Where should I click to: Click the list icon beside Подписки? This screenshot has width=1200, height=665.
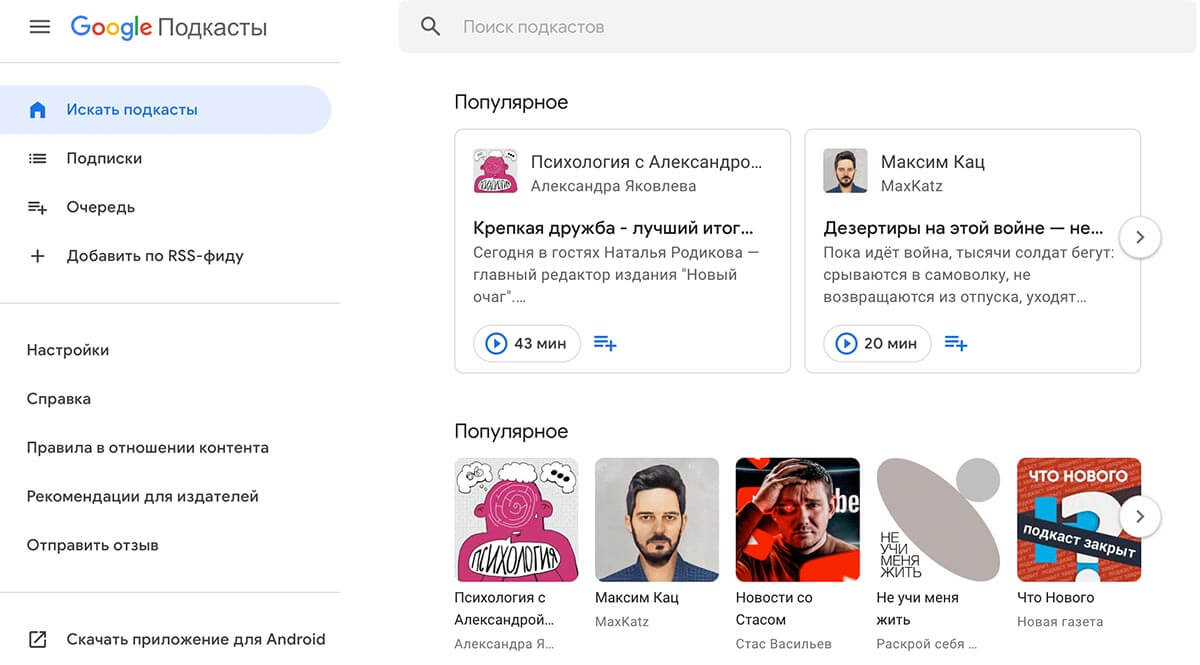pos(38,158)
